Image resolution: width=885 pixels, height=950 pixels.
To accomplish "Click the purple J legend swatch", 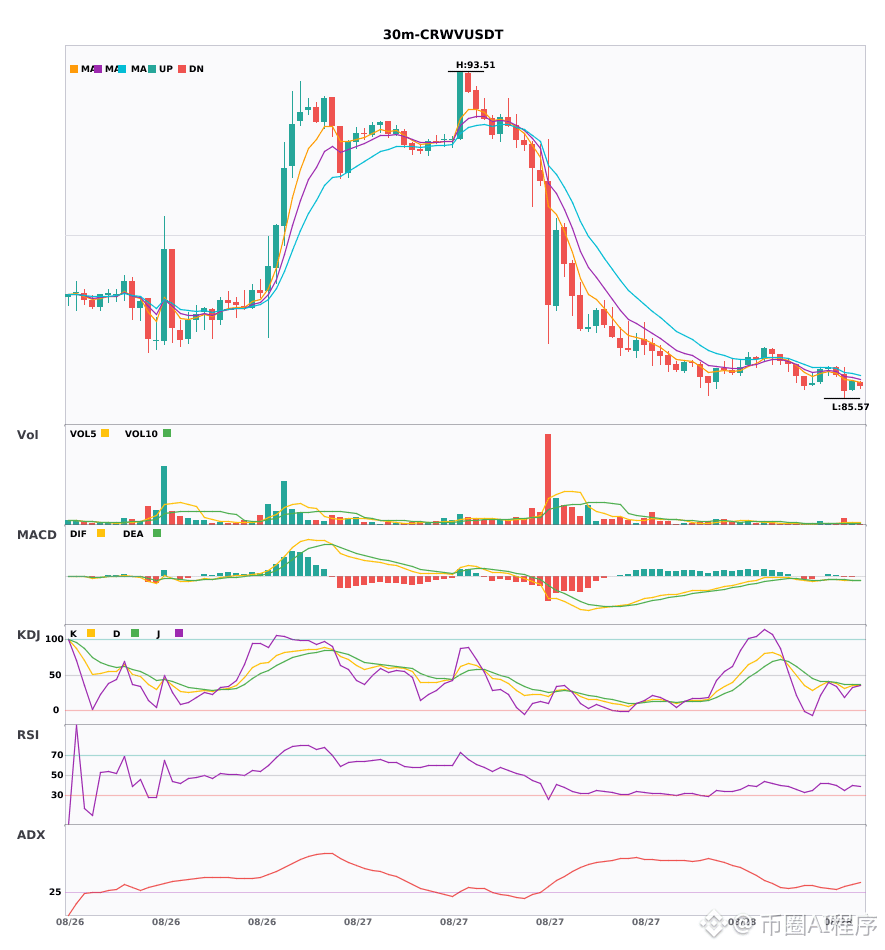I will pos(179,633).
